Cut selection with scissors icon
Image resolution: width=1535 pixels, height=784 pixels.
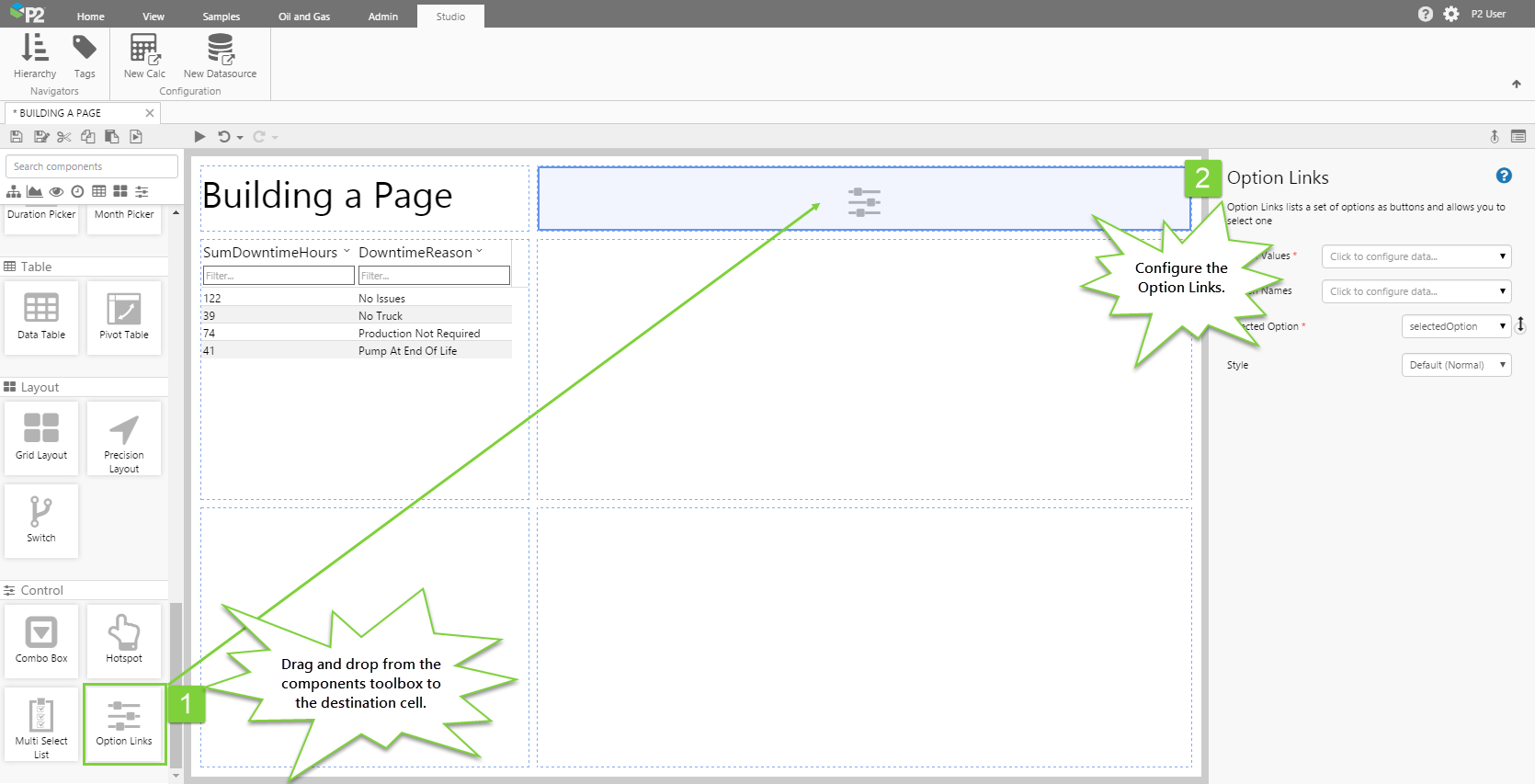(x=64, y=137)
